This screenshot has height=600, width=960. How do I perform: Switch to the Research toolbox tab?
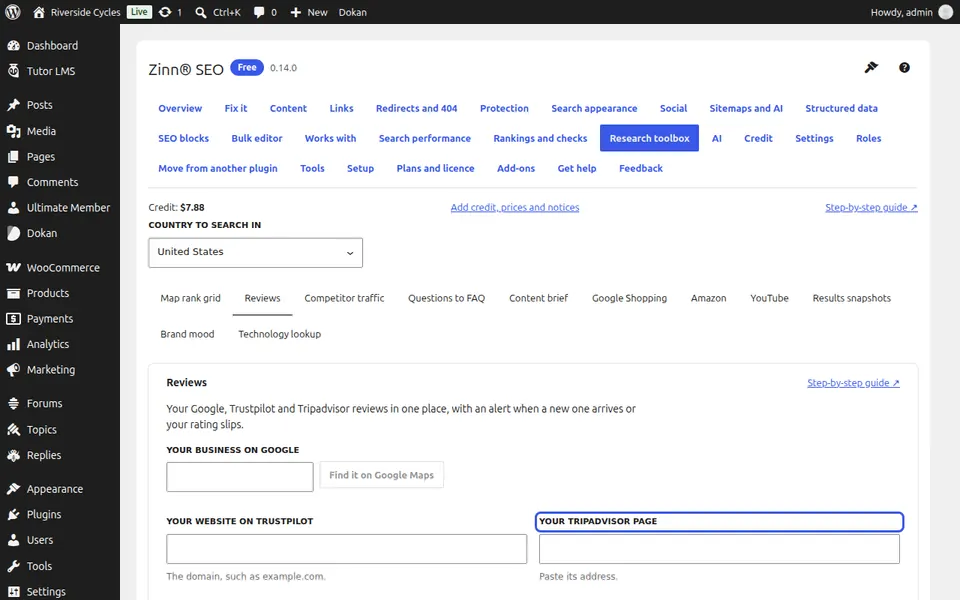click(x=649, y=138)
